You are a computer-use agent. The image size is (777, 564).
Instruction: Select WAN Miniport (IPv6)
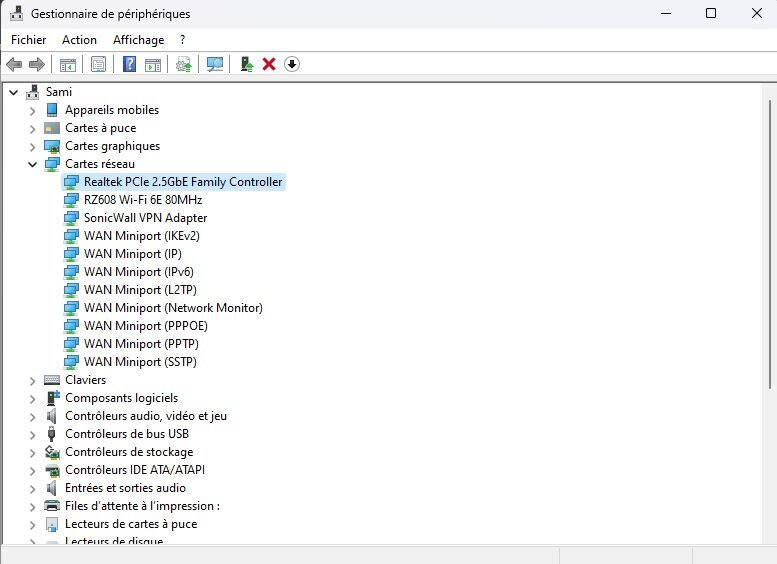139,272
